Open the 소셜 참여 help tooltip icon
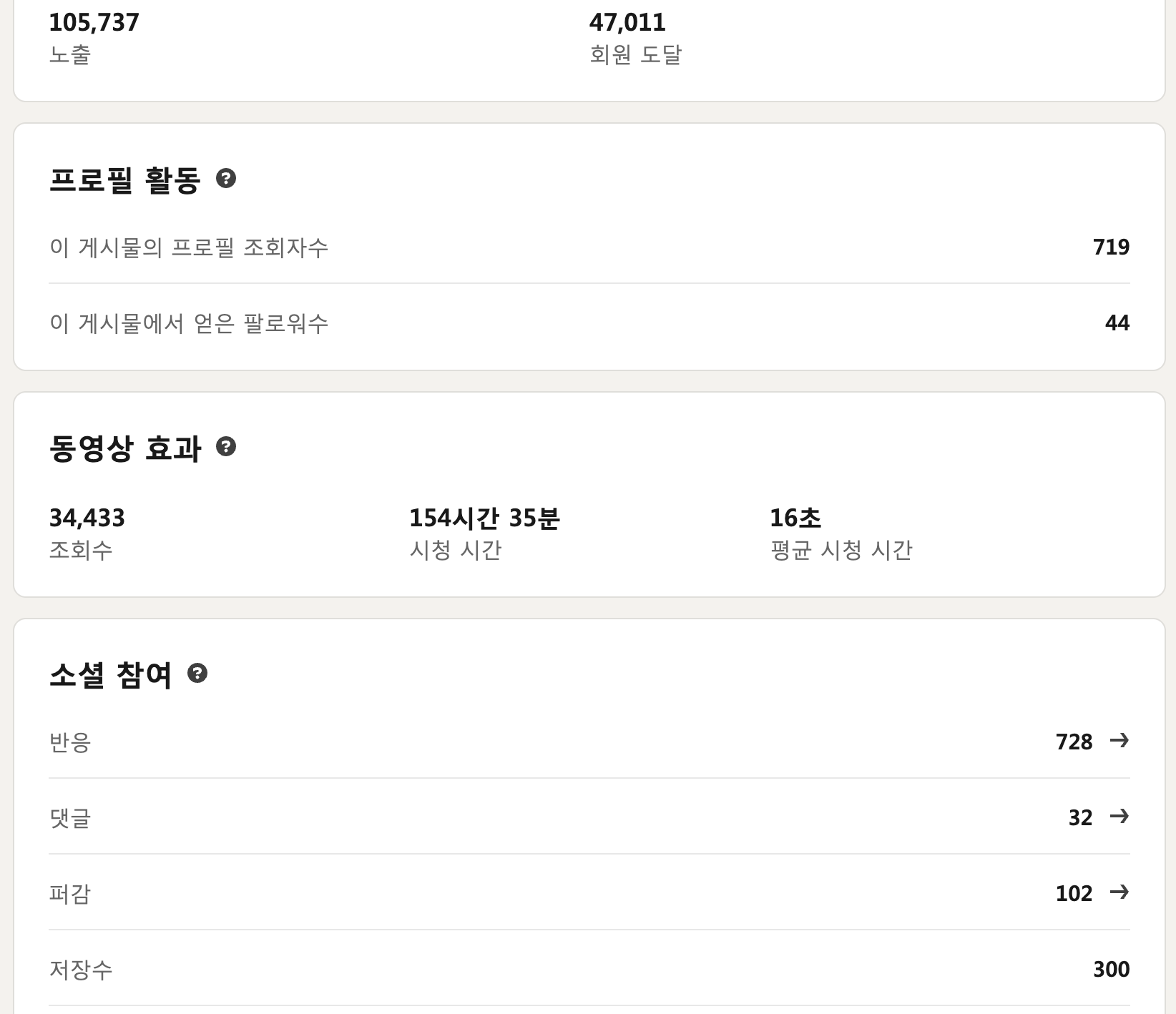 (198, 673)
